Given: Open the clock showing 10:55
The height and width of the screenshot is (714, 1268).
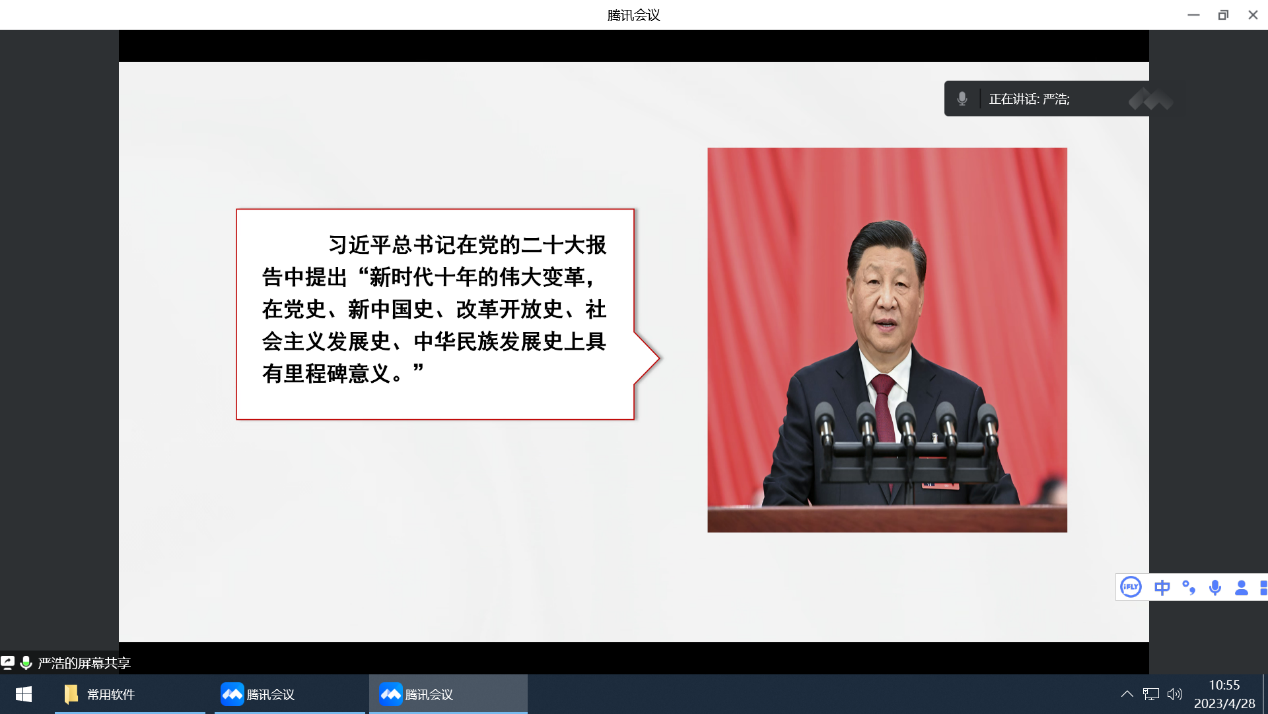Looking at the screenshot, I should tap(1224, 694).
